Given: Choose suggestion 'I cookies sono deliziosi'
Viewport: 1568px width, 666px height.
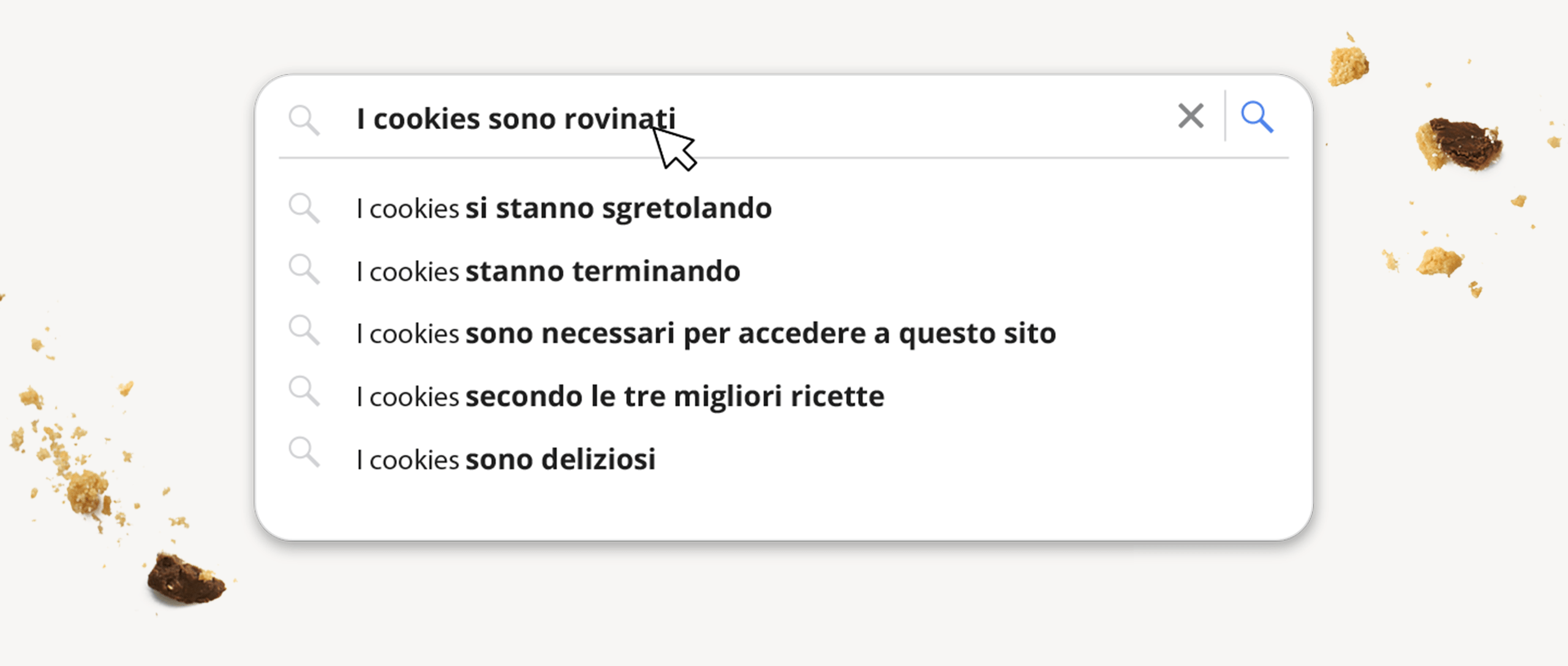Looking at the screenshot, I should (x=506, y=460).
